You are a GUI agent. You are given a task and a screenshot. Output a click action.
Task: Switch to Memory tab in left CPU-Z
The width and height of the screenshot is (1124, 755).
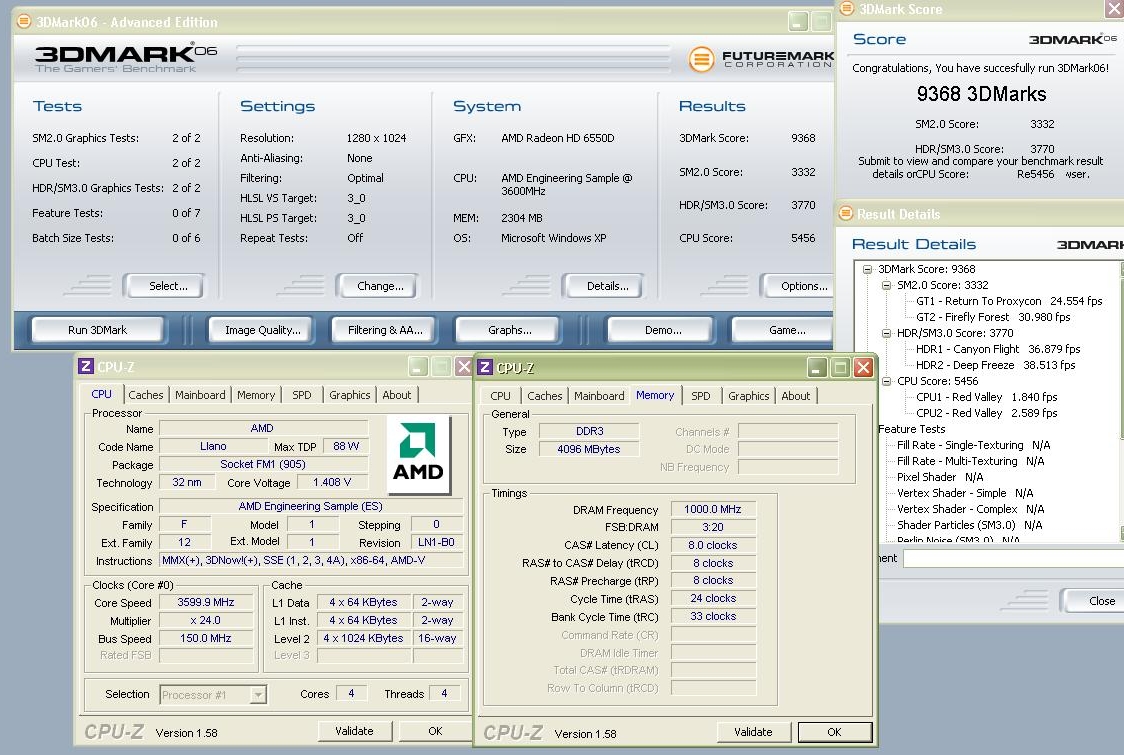256,394
